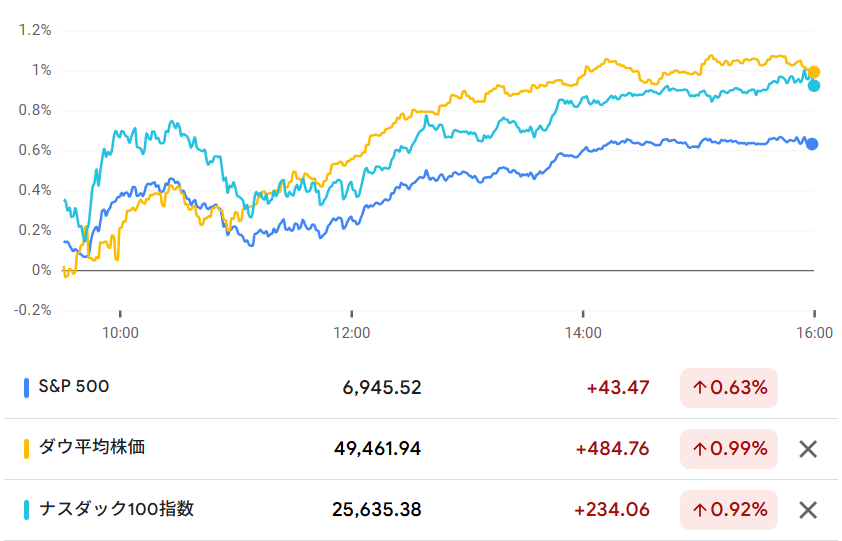Viewport: 842px width, 541px height.
Task: Open the ダウ平均株価 index row
Action: (x=92, y=448)
